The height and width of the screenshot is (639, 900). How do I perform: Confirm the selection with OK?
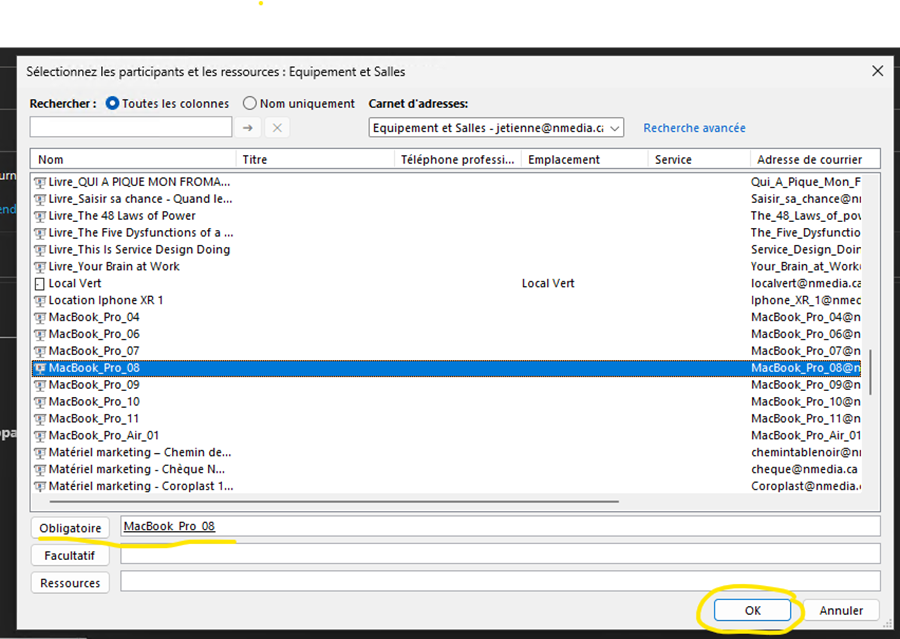(x=752, y=610)
